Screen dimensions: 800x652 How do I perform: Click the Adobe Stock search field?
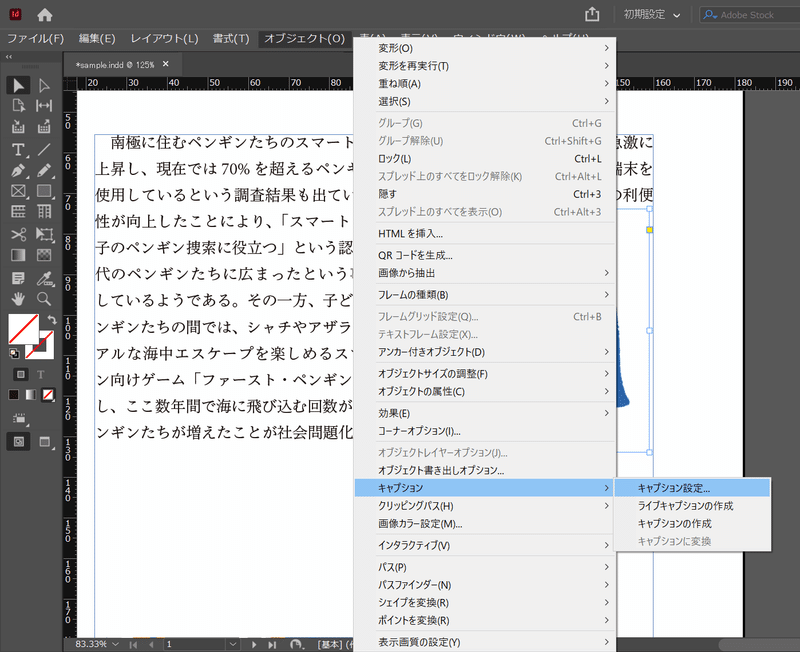point(749,15)
